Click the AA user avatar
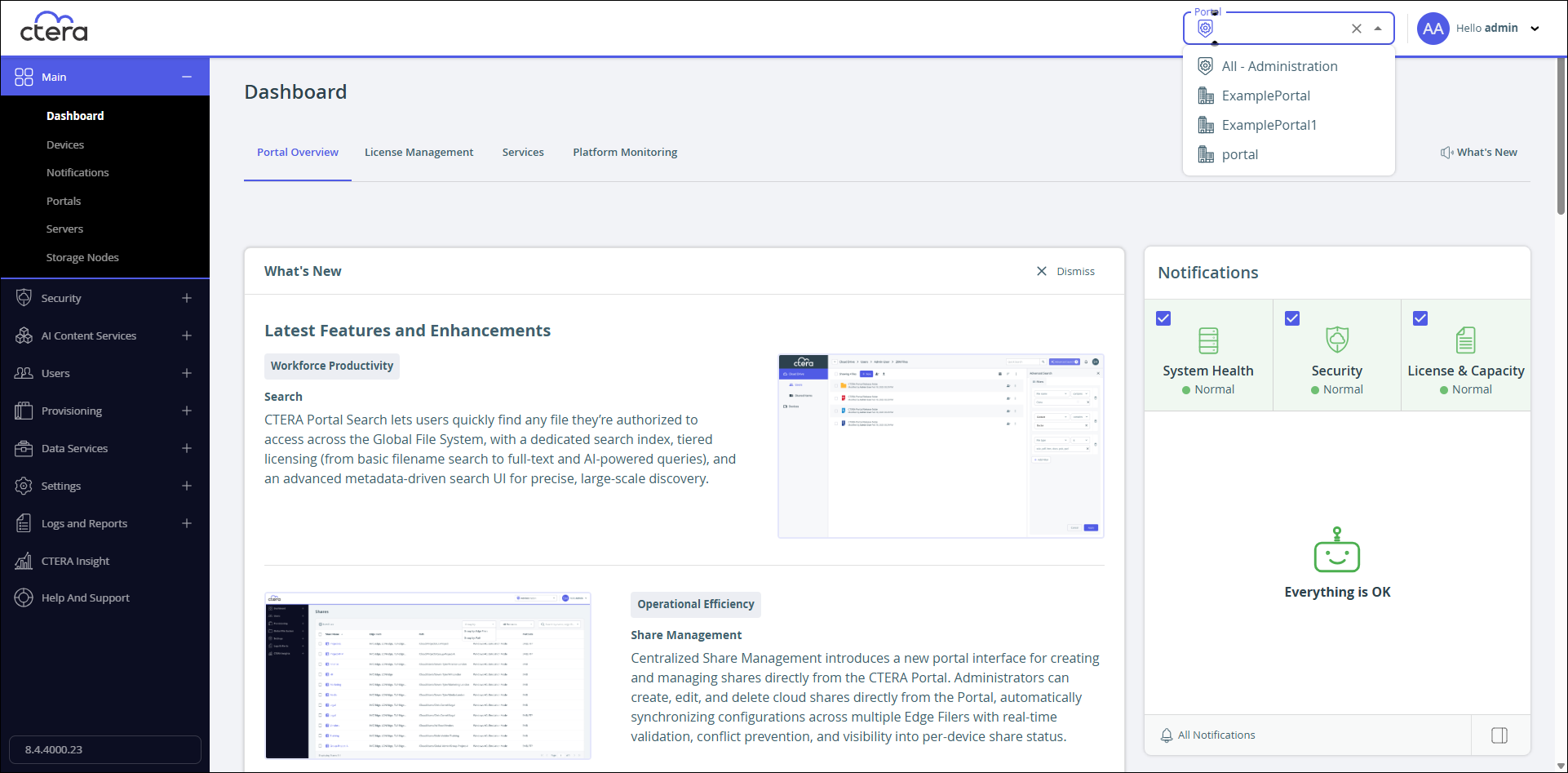The height and width of the screenshot is (773, 1568). coord(1433,29)
